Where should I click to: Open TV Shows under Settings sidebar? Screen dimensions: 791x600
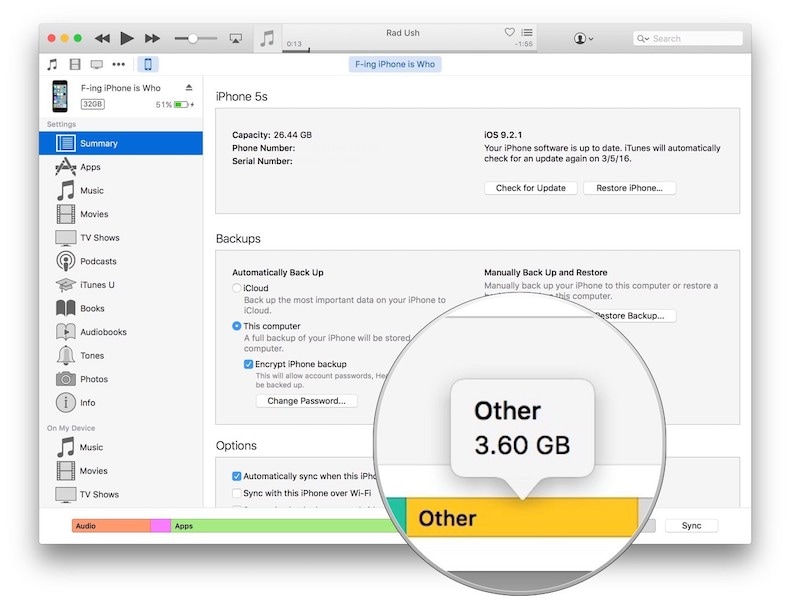pos(121,238)
